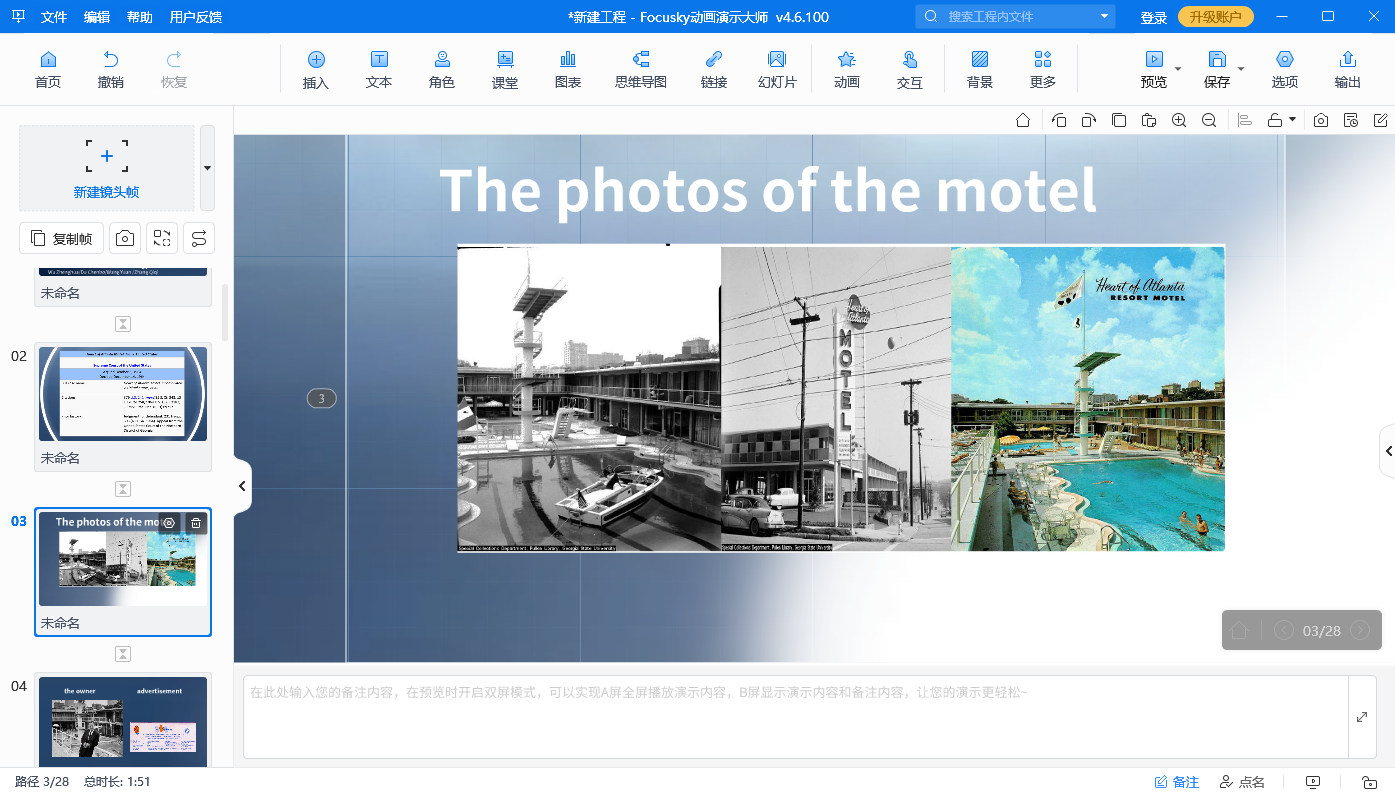Click transition hourglass between frames 02 and 03
This screenshot has width=1395, height=793.
tap(123, 489)
